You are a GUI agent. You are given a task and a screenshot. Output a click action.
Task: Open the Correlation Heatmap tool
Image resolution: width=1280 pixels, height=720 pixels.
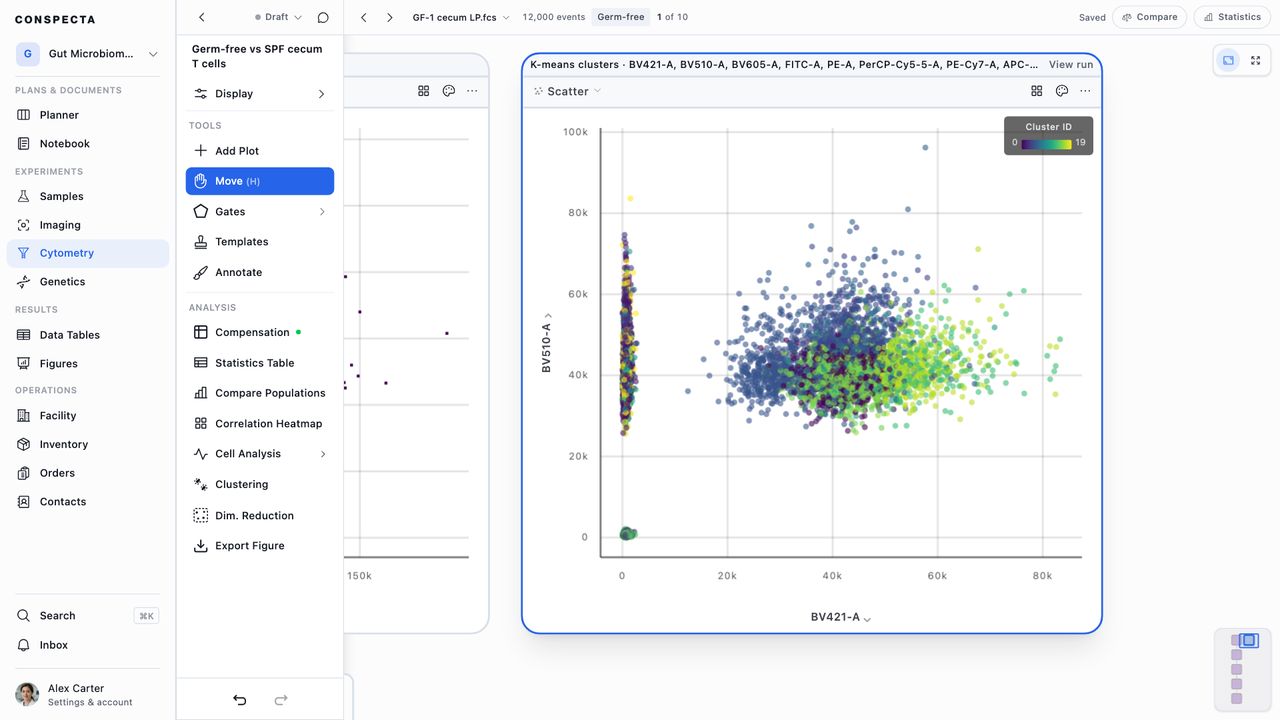point(260,424)
